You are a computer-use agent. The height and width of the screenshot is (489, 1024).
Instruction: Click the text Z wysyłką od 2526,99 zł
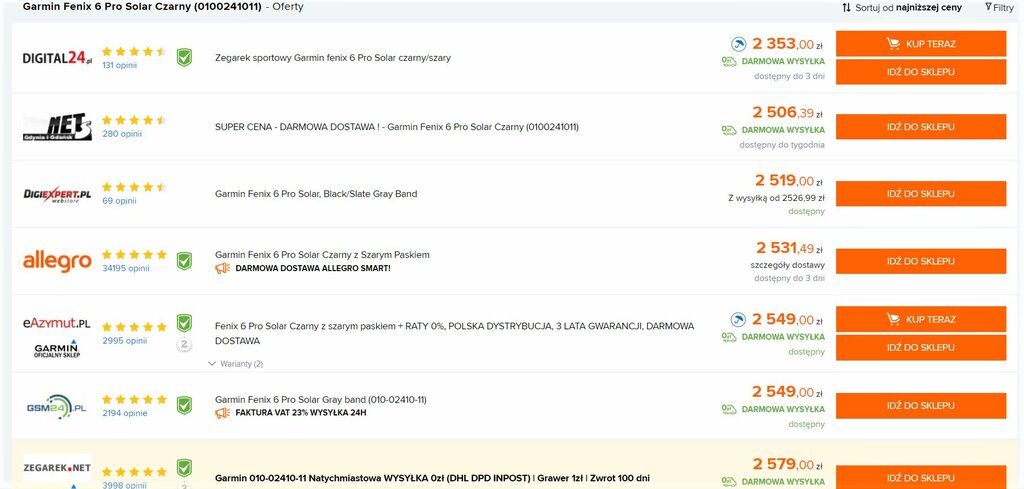click(x=776, y=198)
